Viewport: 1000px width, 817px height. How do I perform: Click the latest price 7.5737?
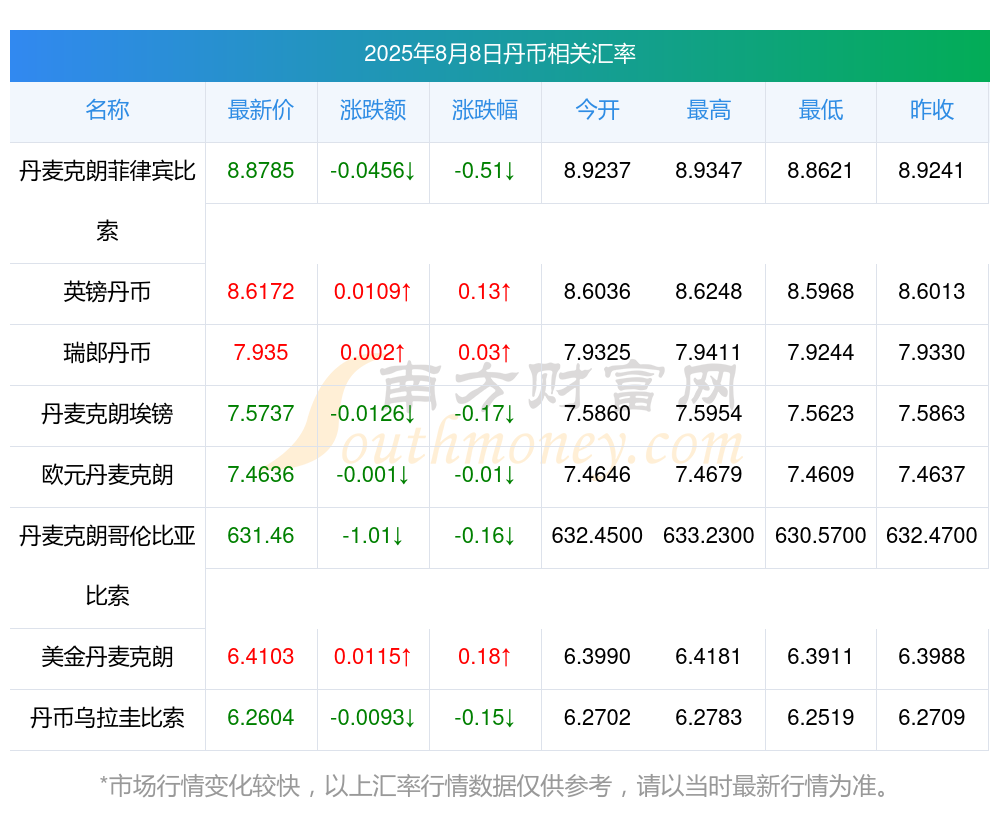click(261, 414)
